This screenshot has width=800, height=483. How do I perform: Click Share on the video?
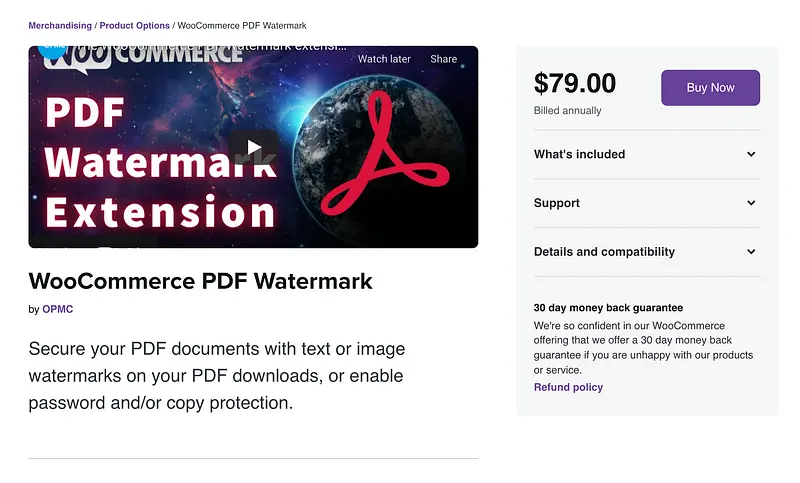[x=443, y=59]
